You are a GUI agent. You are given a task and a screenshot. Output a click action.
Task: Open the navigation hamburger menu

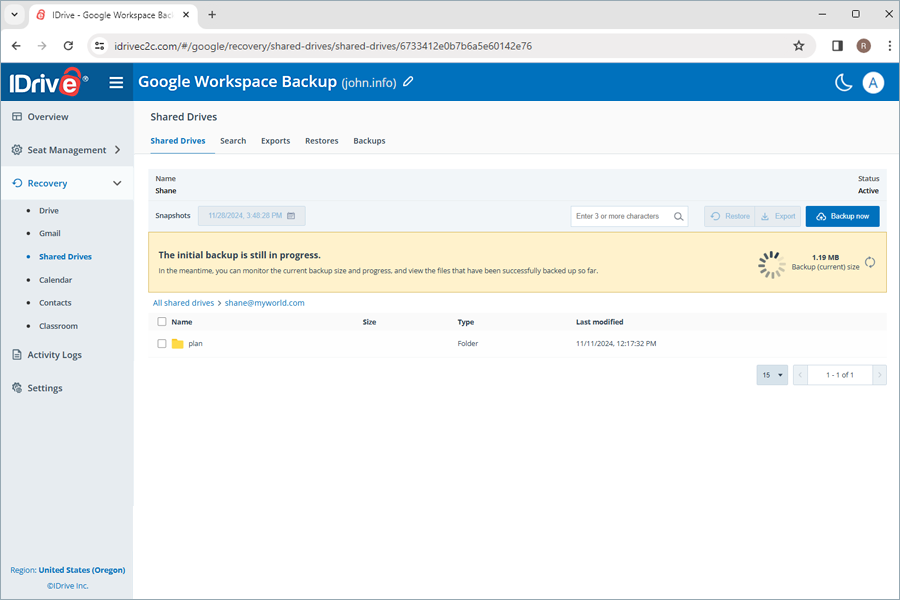point(116,82)
